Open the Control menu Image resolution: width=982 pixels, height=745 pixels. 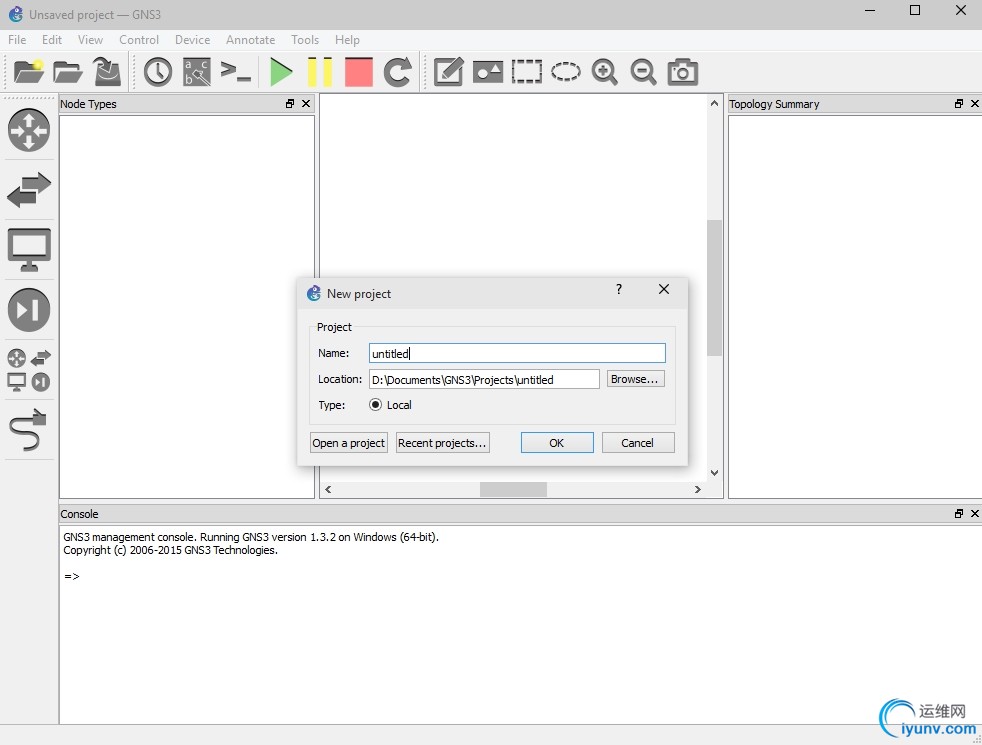tap(139, 39)
